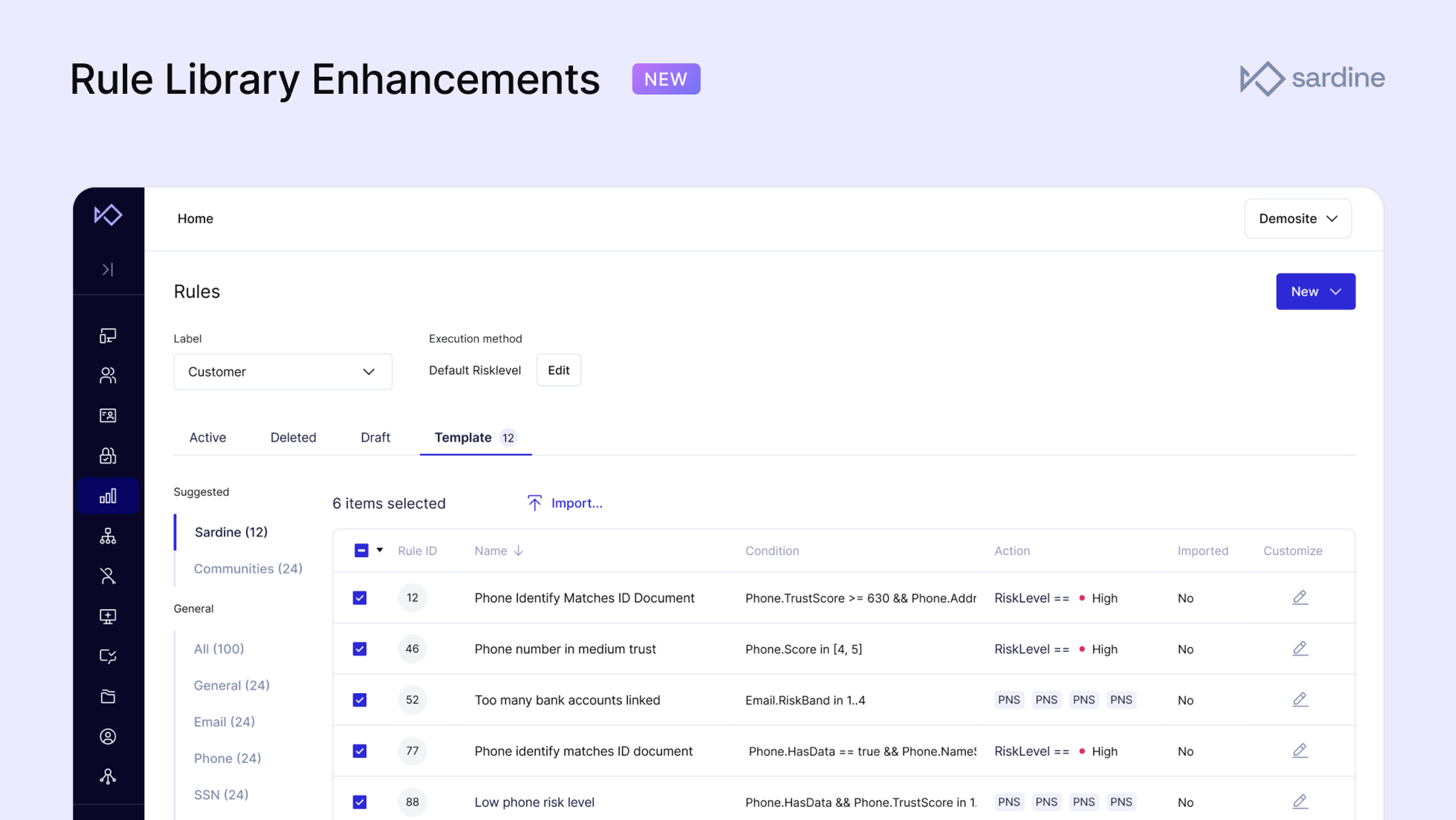Toggle the select-all checkbox in table header
The width and height of the screenshot is (1456, 820).
pos(361,550)
